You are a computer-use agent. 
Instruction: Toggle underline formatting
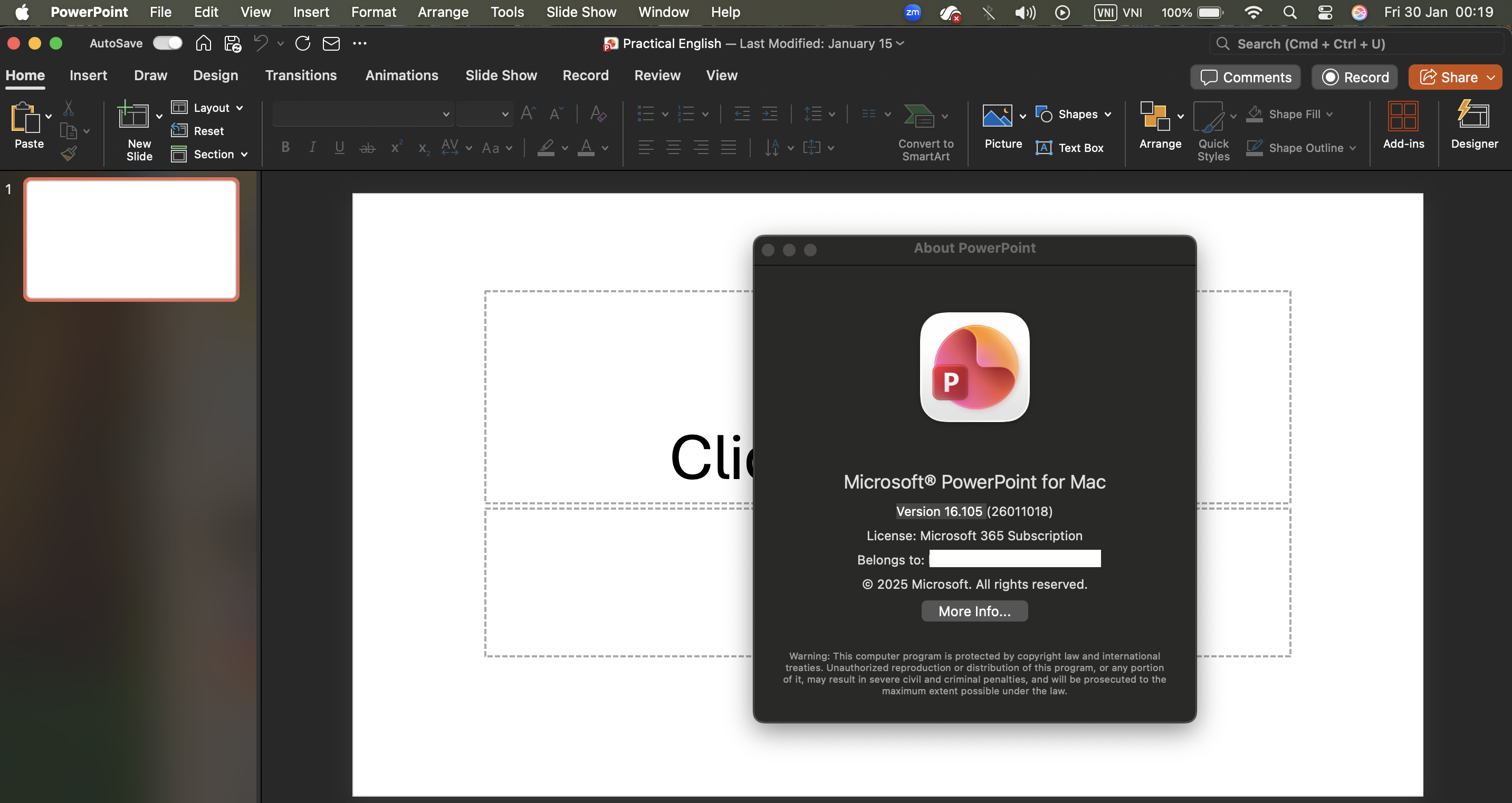[339, 147]
